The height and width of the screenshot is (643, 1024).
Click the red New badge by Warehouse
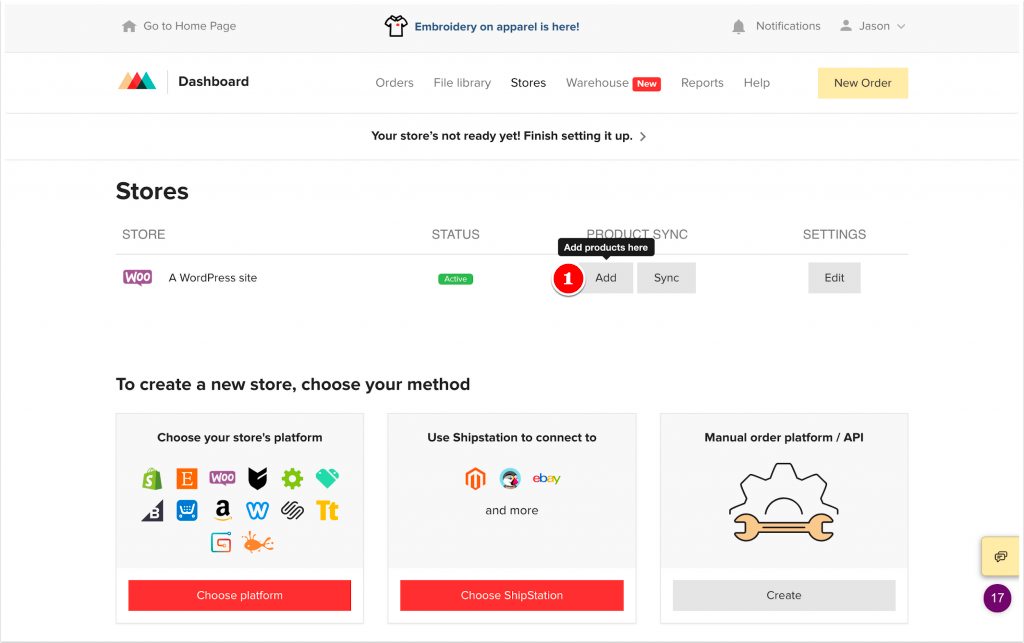point(647,84)
